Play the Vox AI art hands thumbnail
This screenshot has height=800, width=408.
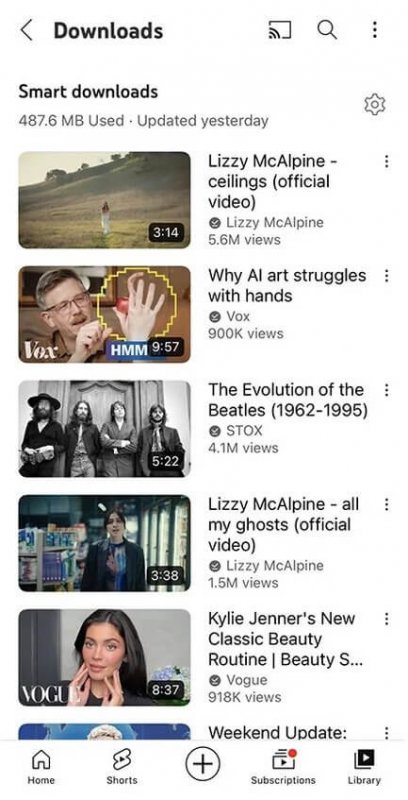point(105,314)
